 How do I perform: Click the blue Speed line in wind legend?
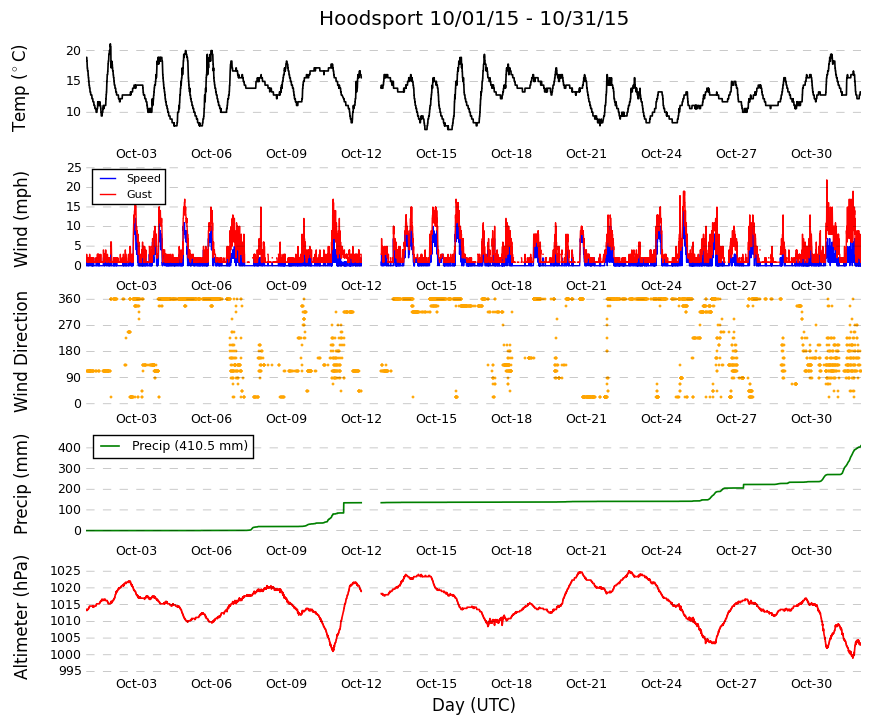tap(108, 178)
